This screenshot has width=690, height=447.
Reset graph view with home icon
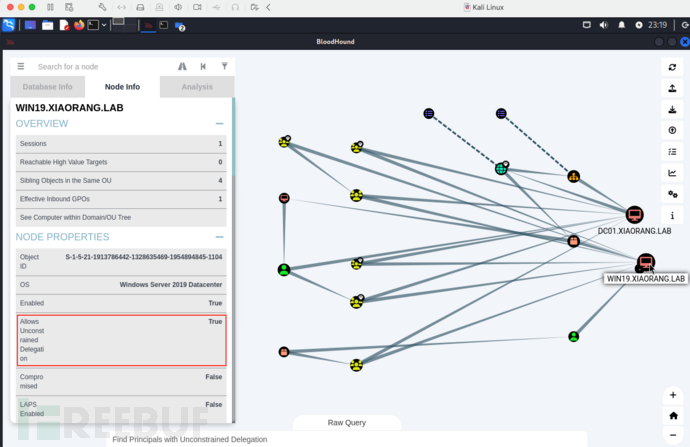[673, 415]
